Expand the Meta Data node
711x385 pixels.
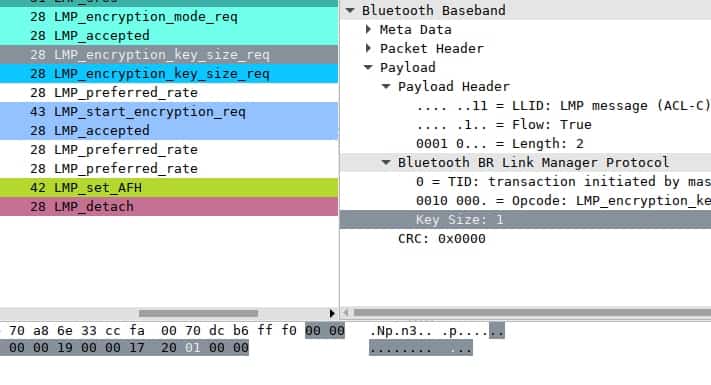click(368, 29)
